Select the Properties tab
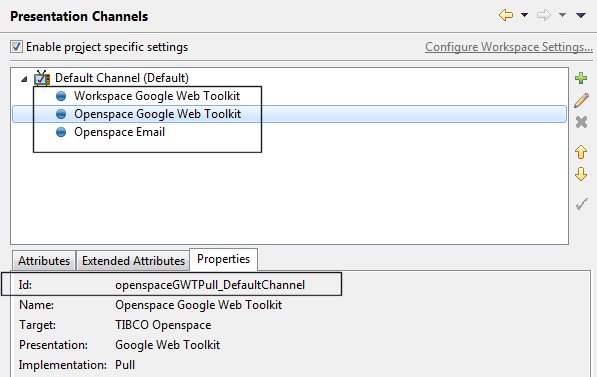Viewport: 597px width, 377px height. tap(223, 259)
